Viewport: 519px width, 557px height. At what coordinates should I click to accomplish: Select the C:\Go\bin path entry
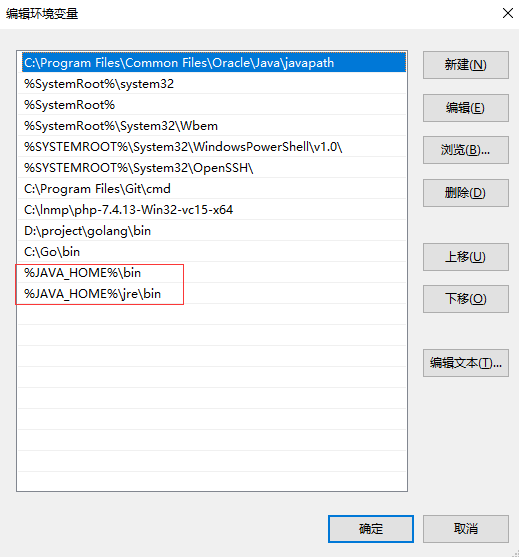(212, 252)
